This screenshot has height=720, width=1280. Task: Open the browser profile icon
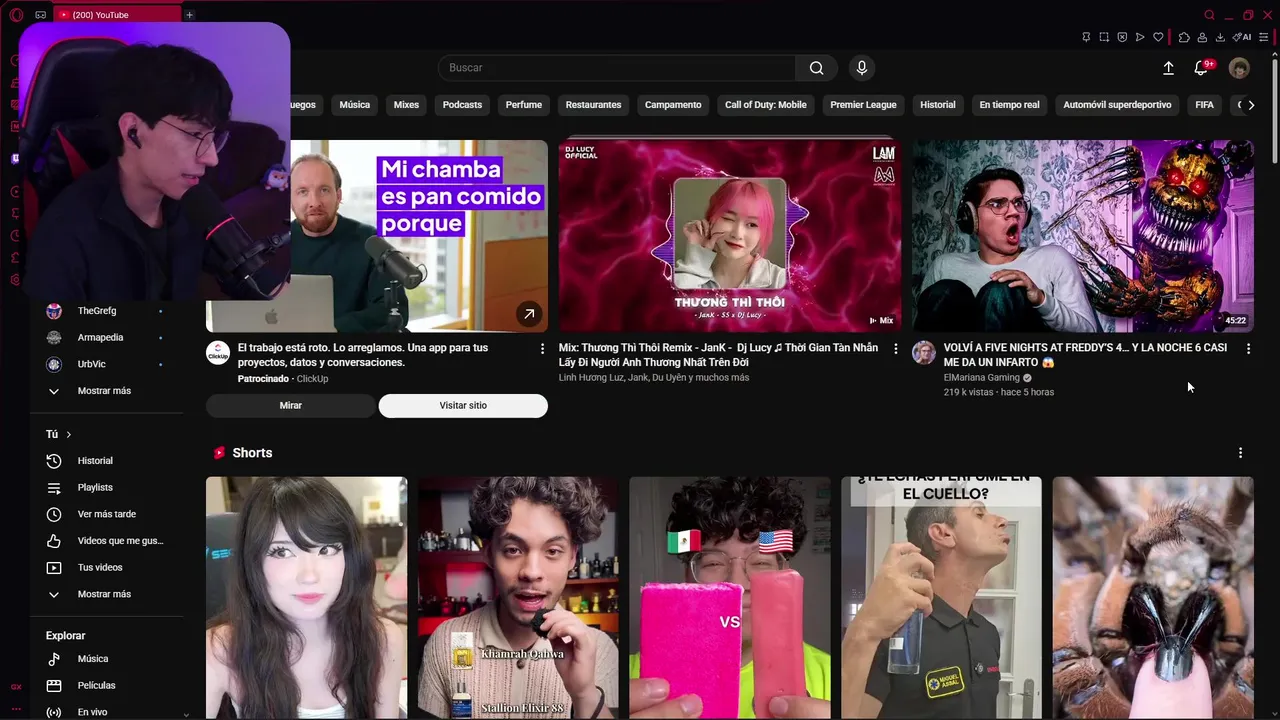click(1202, 37)
